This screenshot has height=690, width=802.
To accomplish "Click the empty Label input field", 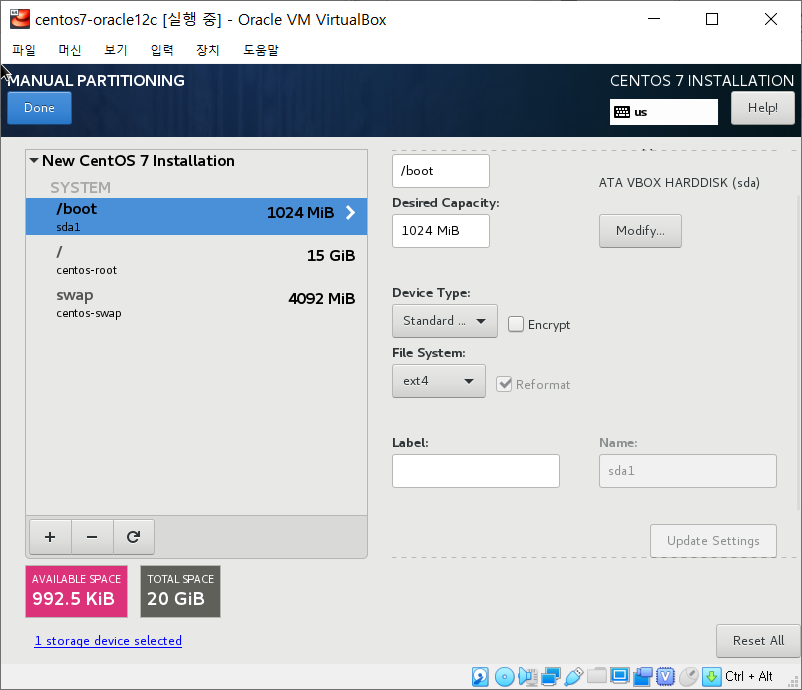I will [476, 471].
